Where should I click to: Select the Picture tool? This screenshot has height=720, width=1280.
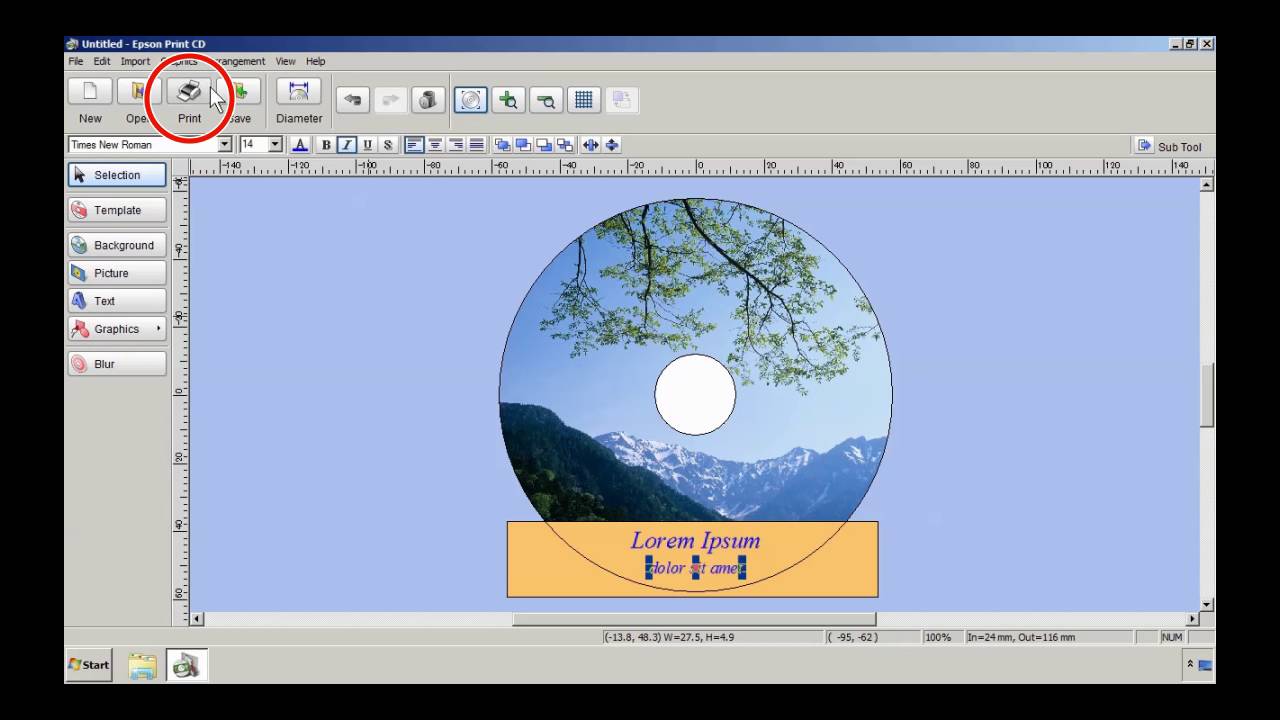(117, 273)
